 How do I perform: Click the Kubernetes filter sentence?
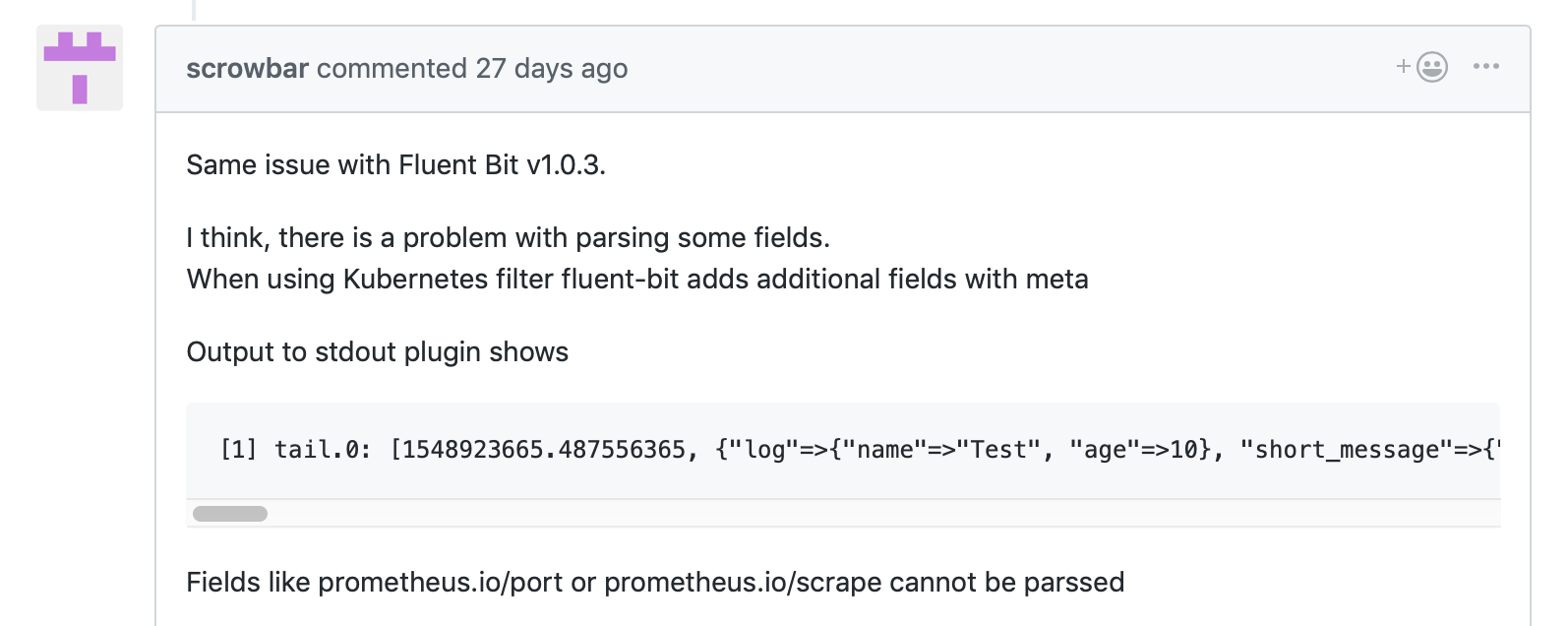point(636,280)
